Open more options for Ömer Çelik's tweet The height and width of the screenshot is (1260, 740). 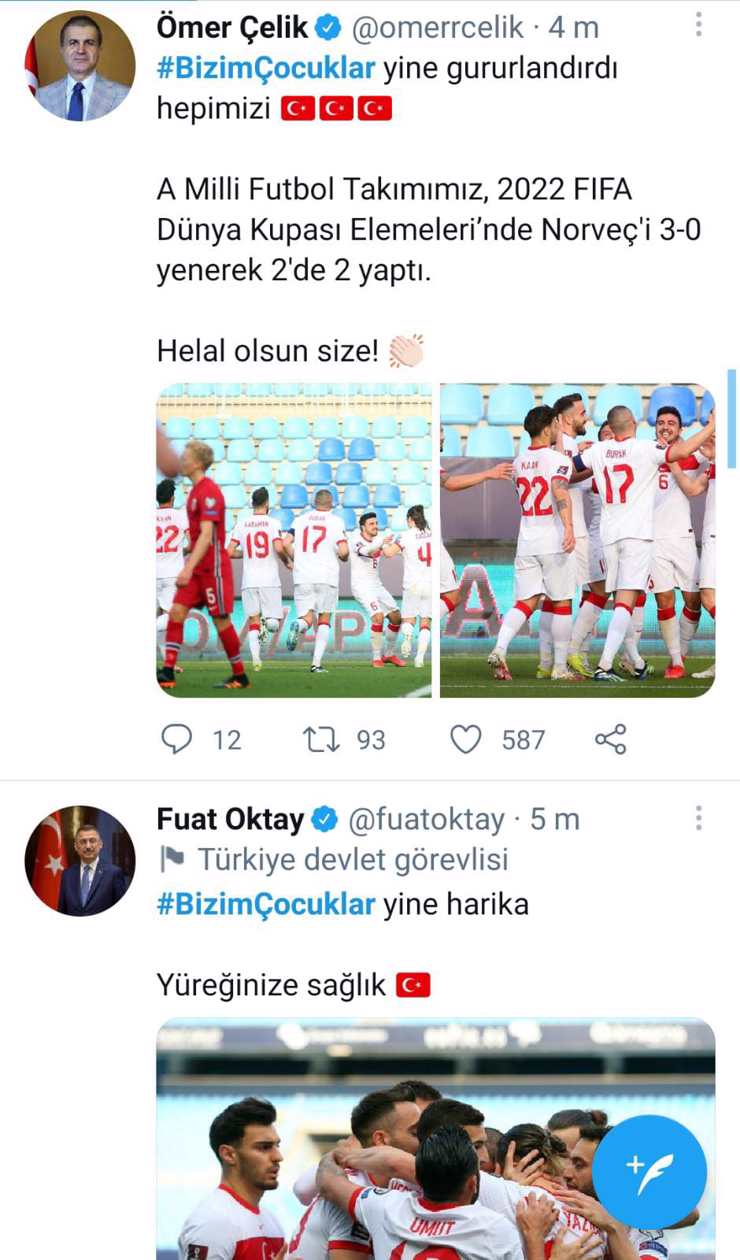(698, 26)
